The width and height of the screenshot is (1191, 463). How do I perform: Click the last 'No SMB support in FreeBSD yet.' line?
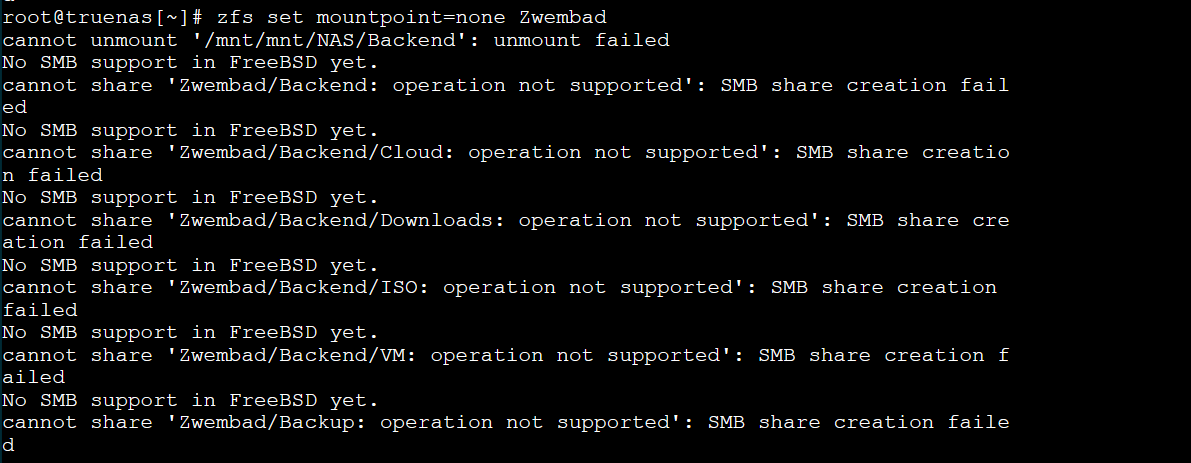point(191,400)
